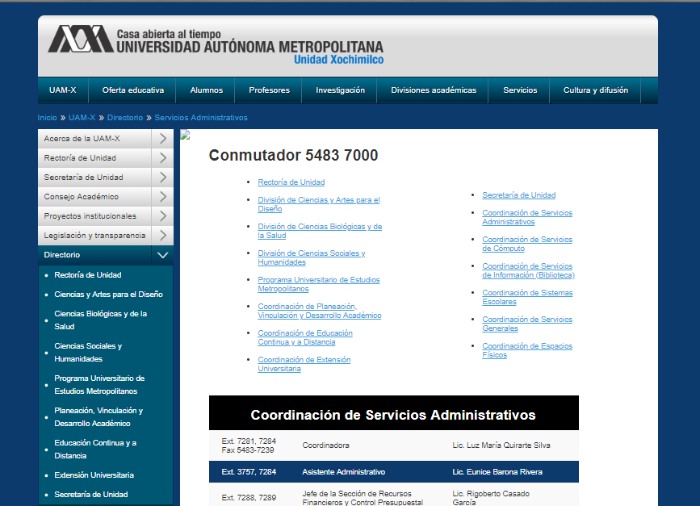Click Coordinación de Planeación, Vinculación link
The width and height of the screenshot is (700, 506).
click(319, 311)
